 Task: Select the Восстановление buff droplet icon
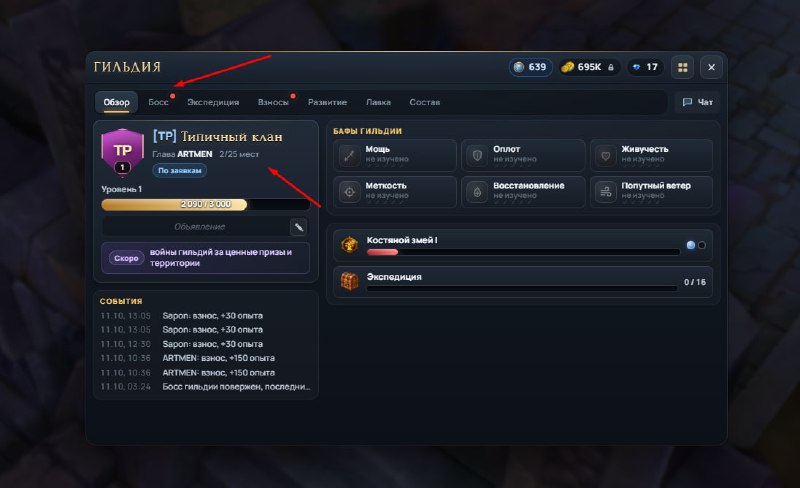click(477, 192)
